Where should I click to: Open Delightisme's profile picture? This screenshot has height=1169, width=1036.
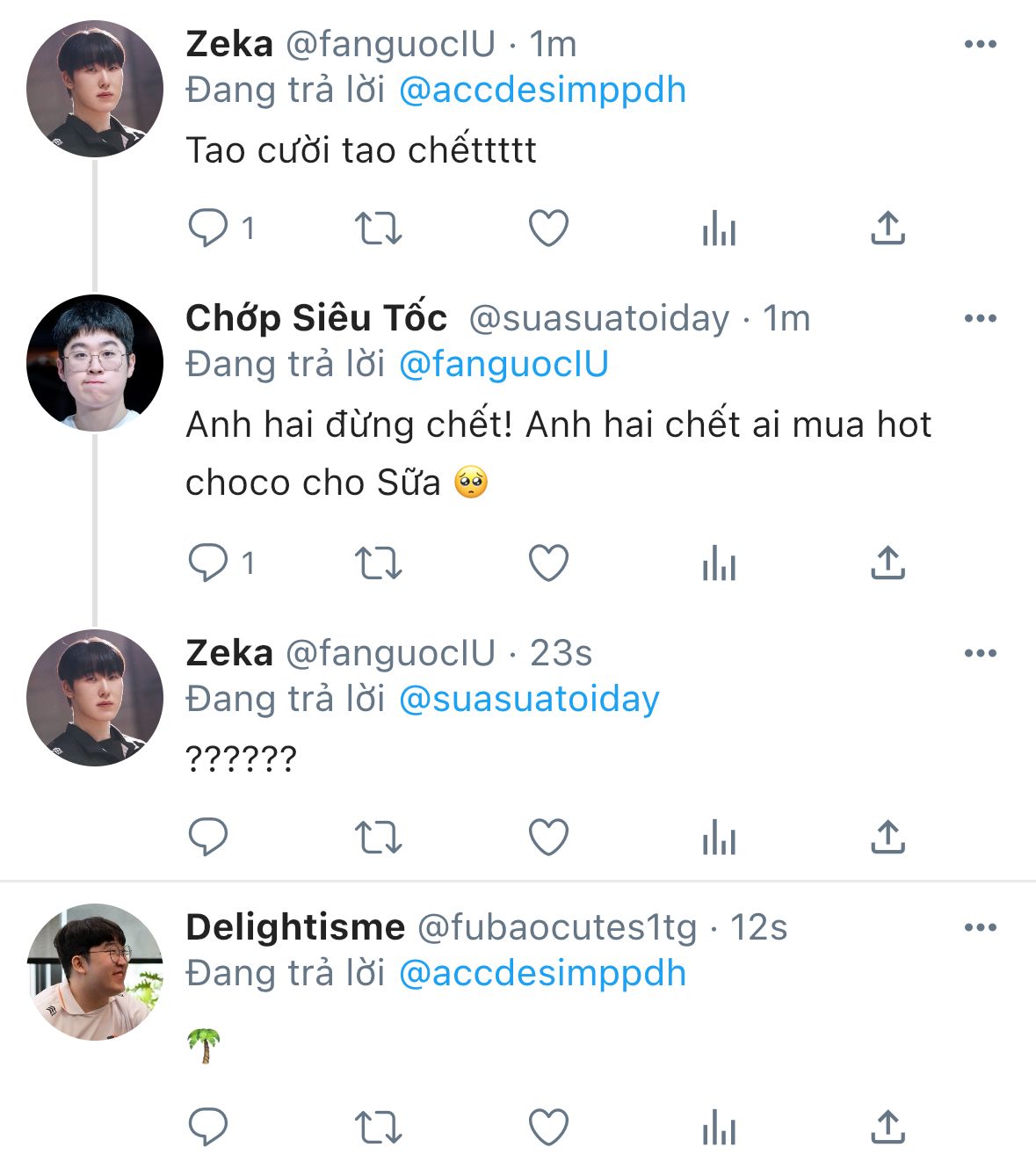pyautogui.click(x=95, y=971)
